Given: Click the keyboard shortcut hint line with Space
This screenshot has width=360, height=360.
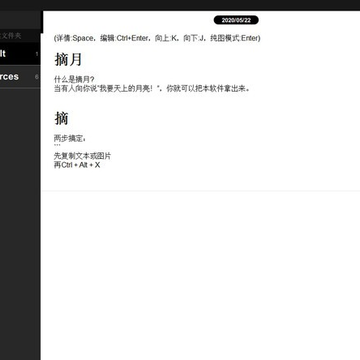Looking at the screenshot, I should click(157, 38).
